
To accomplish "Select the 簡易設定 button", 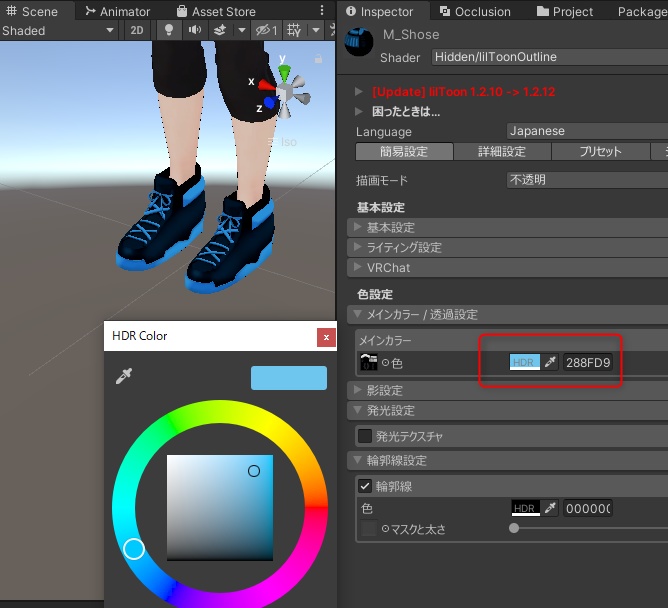I will [x=404, y=151].
